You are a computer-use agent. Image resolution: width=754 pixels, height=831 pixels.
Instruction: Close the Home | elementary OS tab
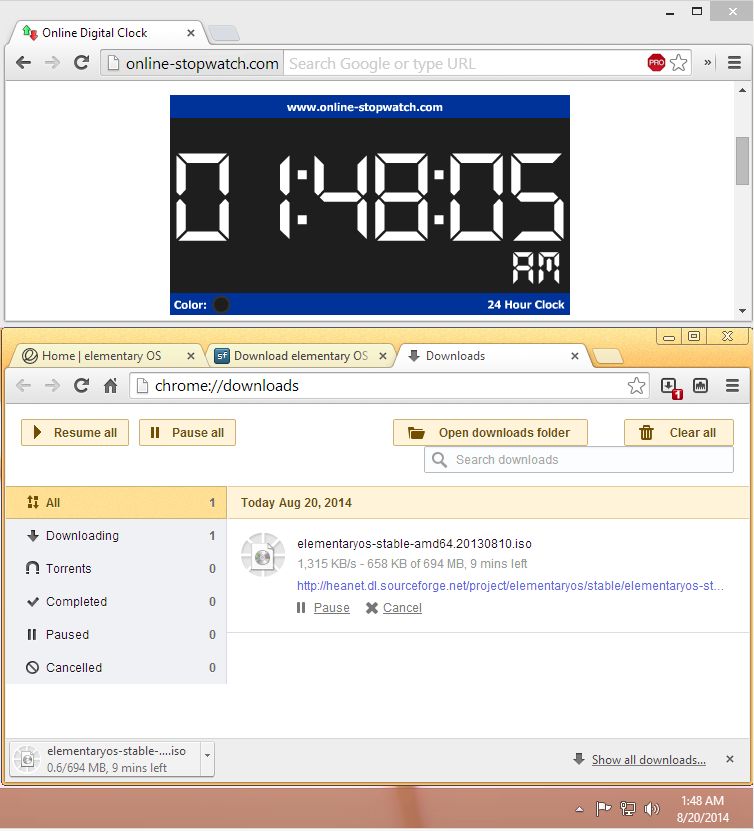tap(191, 356)
